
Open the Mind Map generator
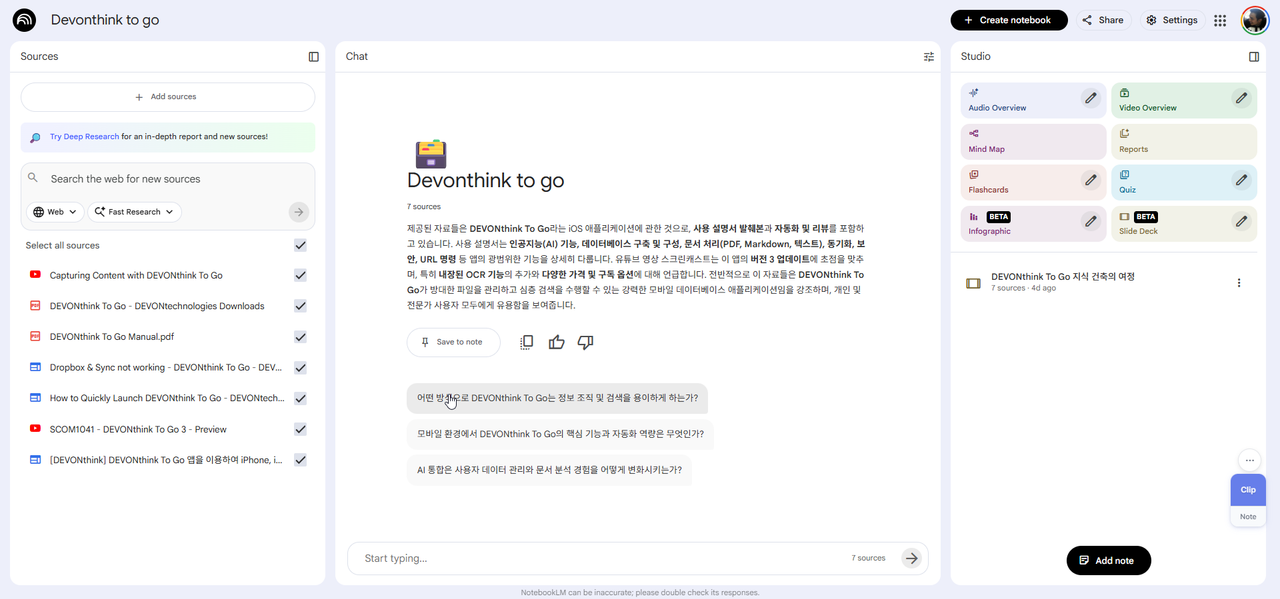1032,141
